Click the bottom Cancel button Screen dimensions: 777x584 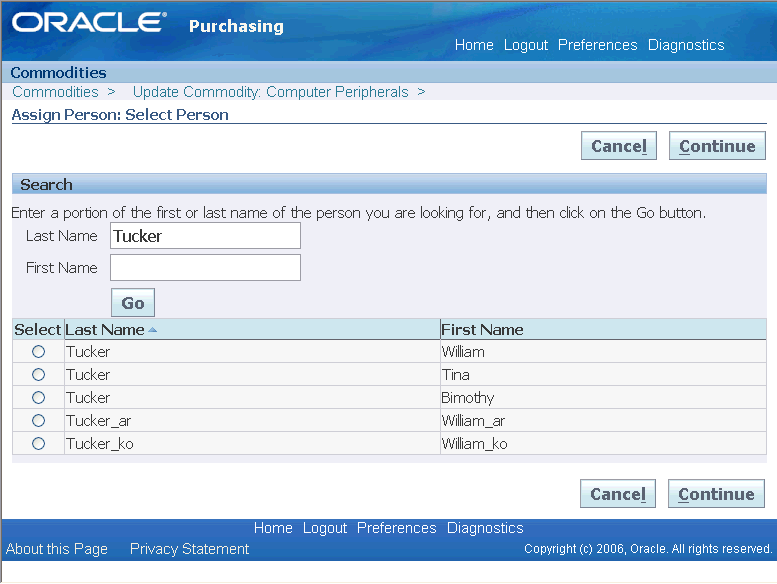617,493
